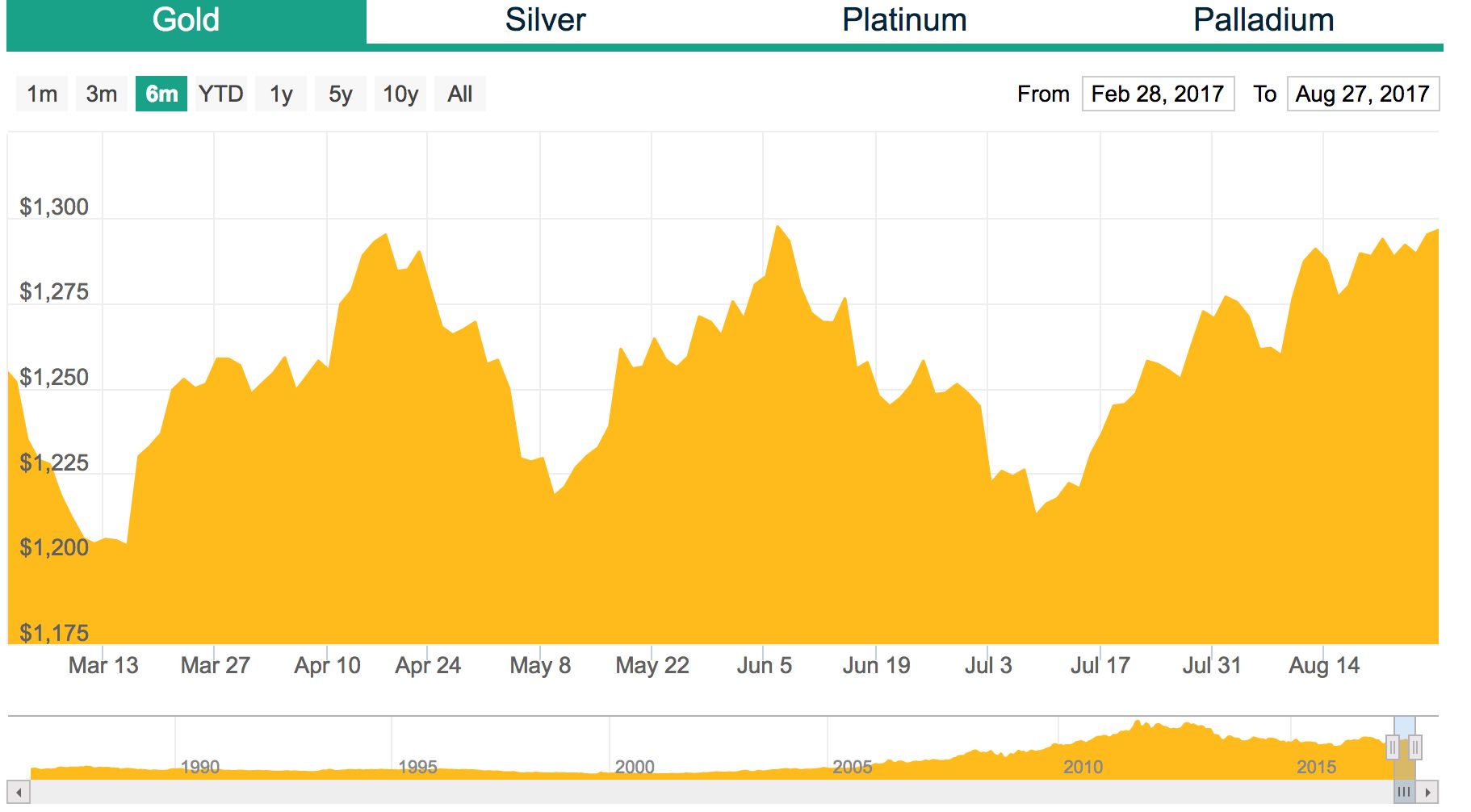1471x812 pixels.
Task: Click the Jul 17 date label
Action: point(1100,666)
